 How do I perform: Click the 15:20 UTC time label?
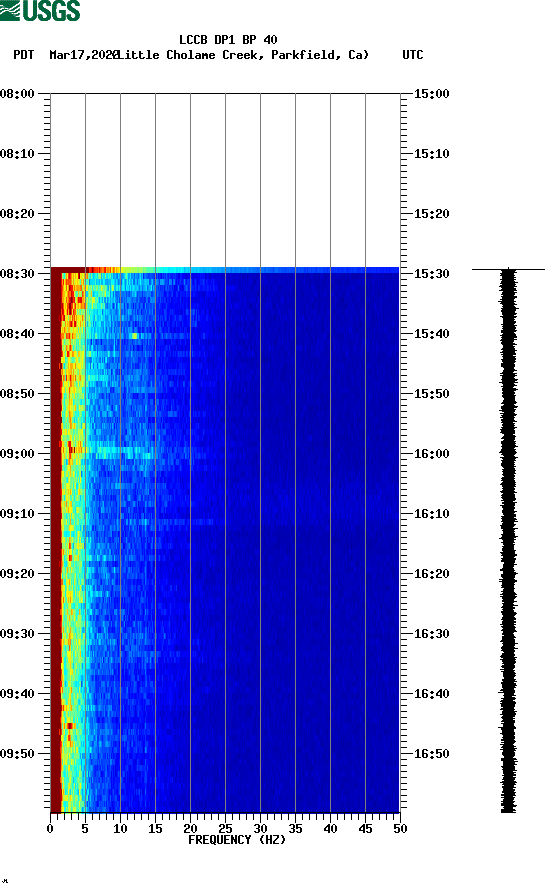[431, 214]
